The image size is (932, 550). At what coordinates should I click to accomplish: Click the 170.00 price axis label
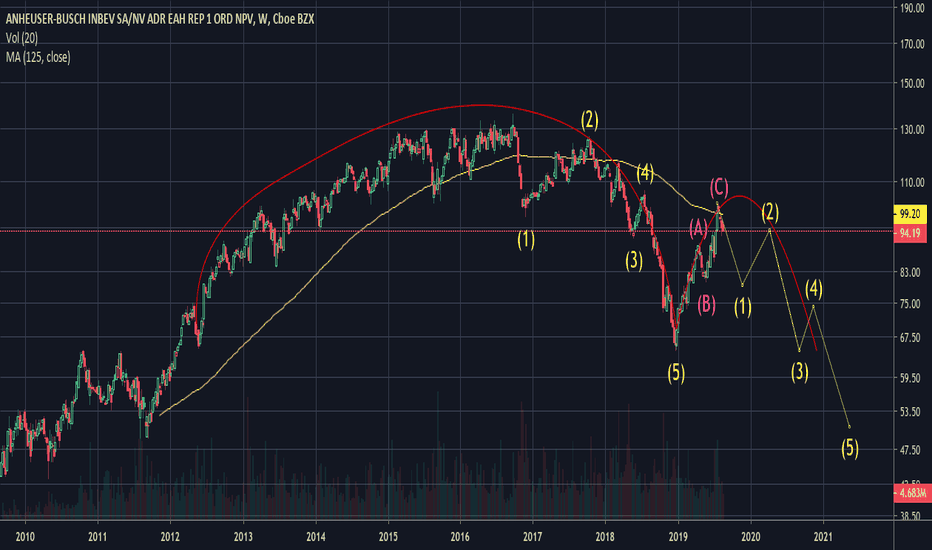pyautogui.click(x=912, y=44)
